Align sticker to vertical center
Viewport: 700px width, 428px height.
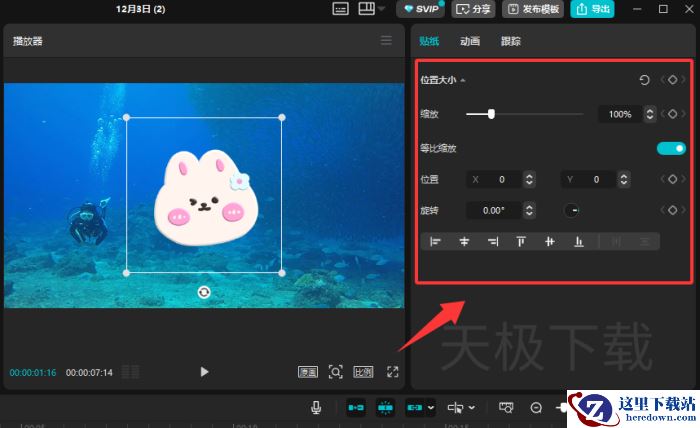550,241
